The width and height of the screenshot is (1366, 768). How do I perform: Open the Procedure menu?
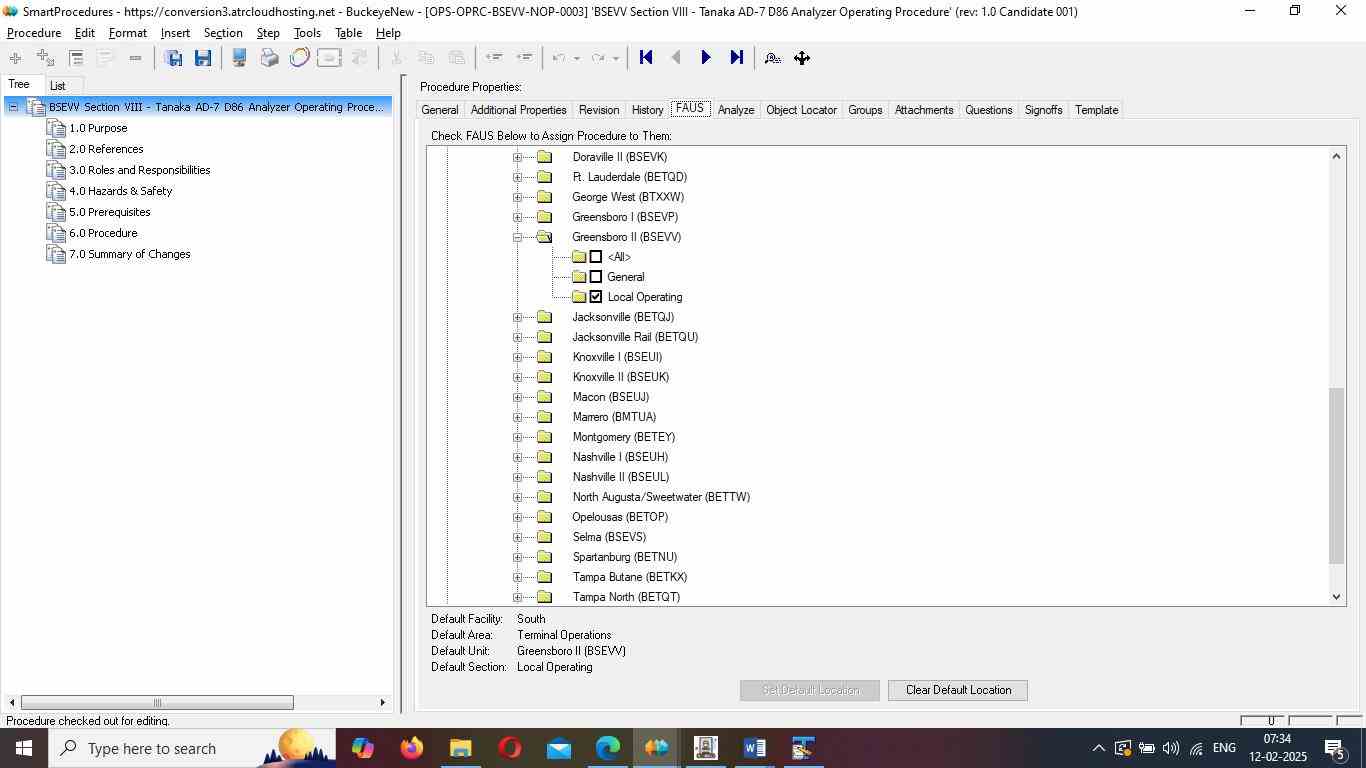34,33
